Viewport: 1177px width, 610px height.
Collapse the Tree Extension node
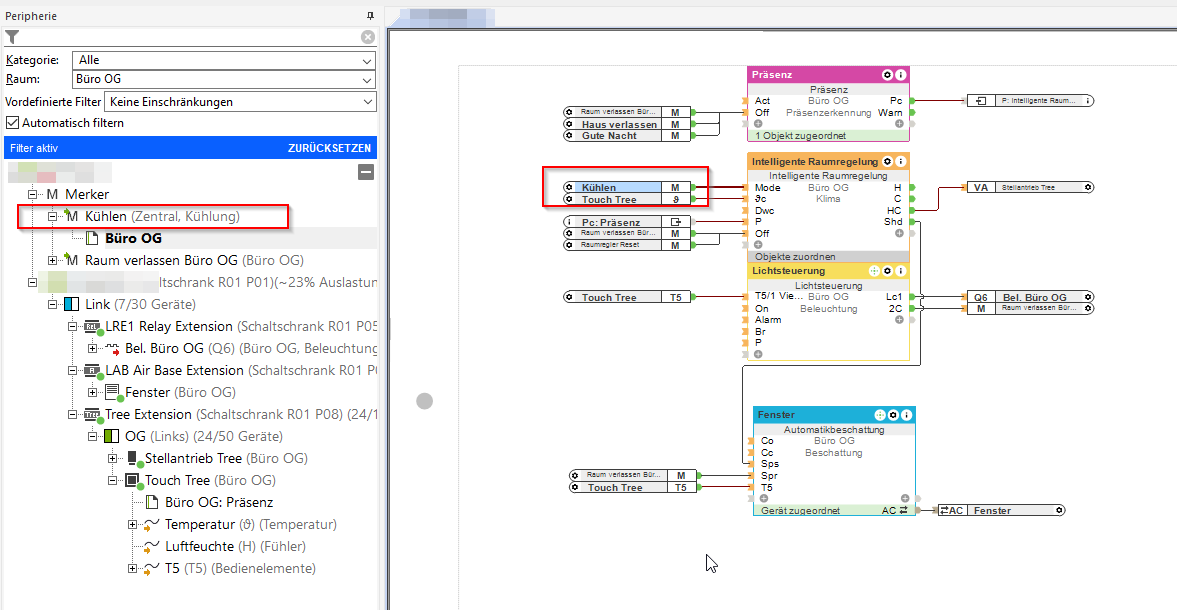72,414
